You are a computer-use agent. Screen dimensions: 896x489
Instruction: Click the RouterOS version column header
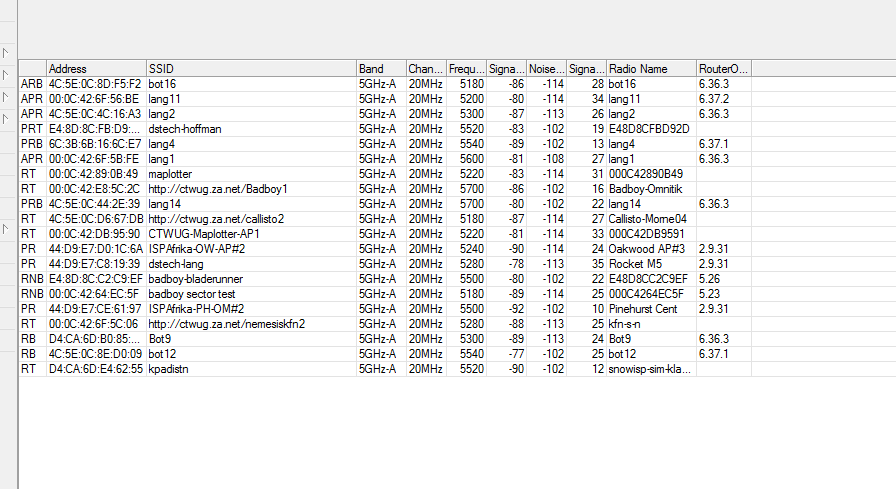pos(722,68)
